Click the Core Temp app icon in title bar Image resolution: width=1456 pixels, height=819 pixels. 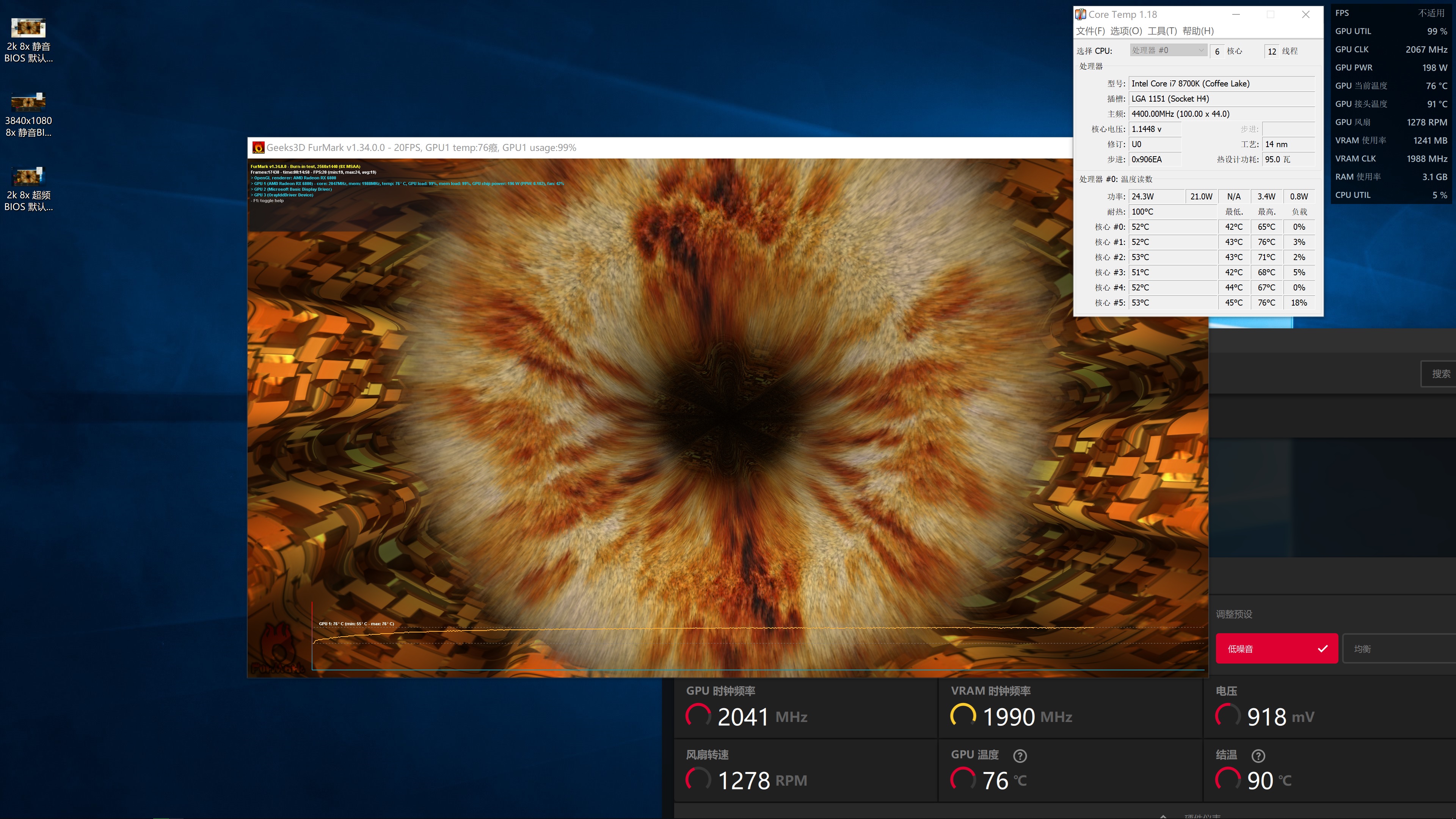(1081, 15)
